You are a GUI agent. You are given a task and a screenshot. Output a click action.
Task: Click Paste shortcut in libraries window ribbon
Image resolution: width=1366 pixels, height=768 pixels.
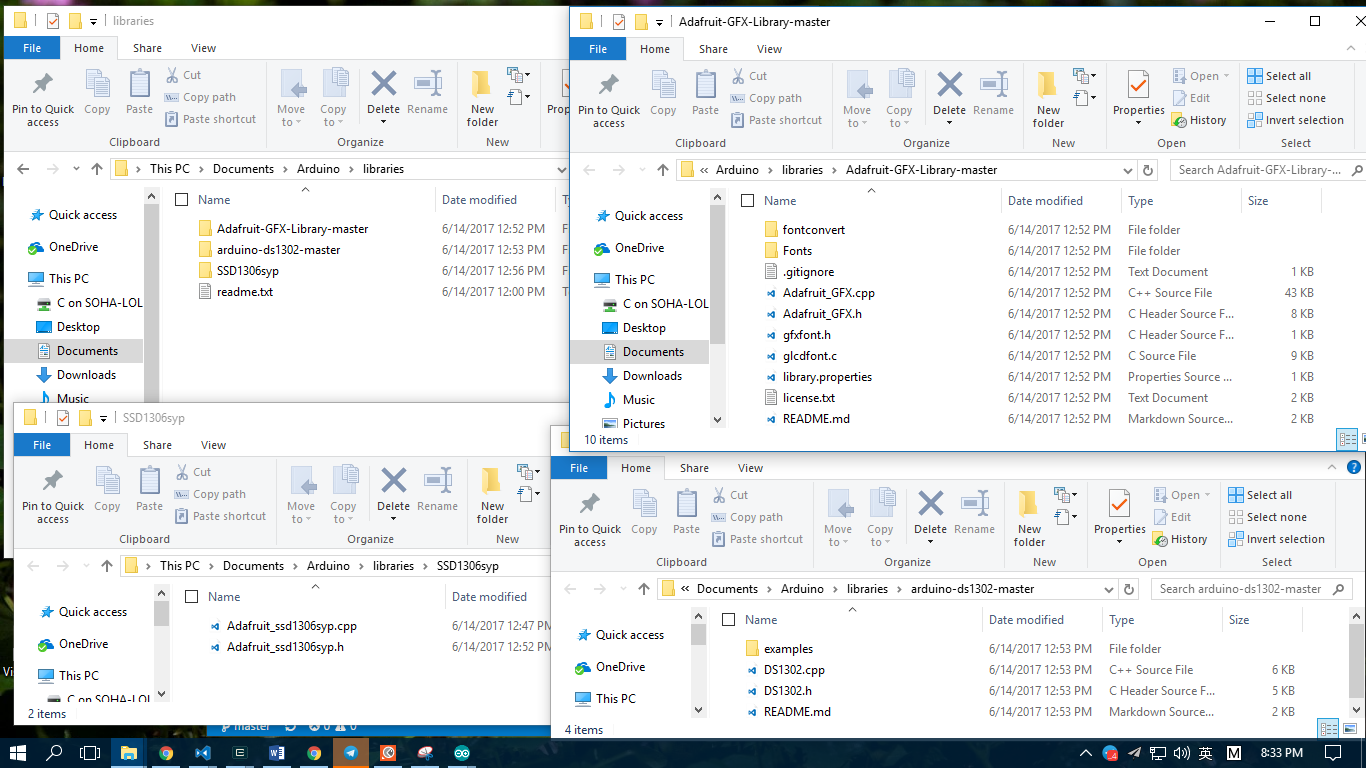click(x=210, y=119)
